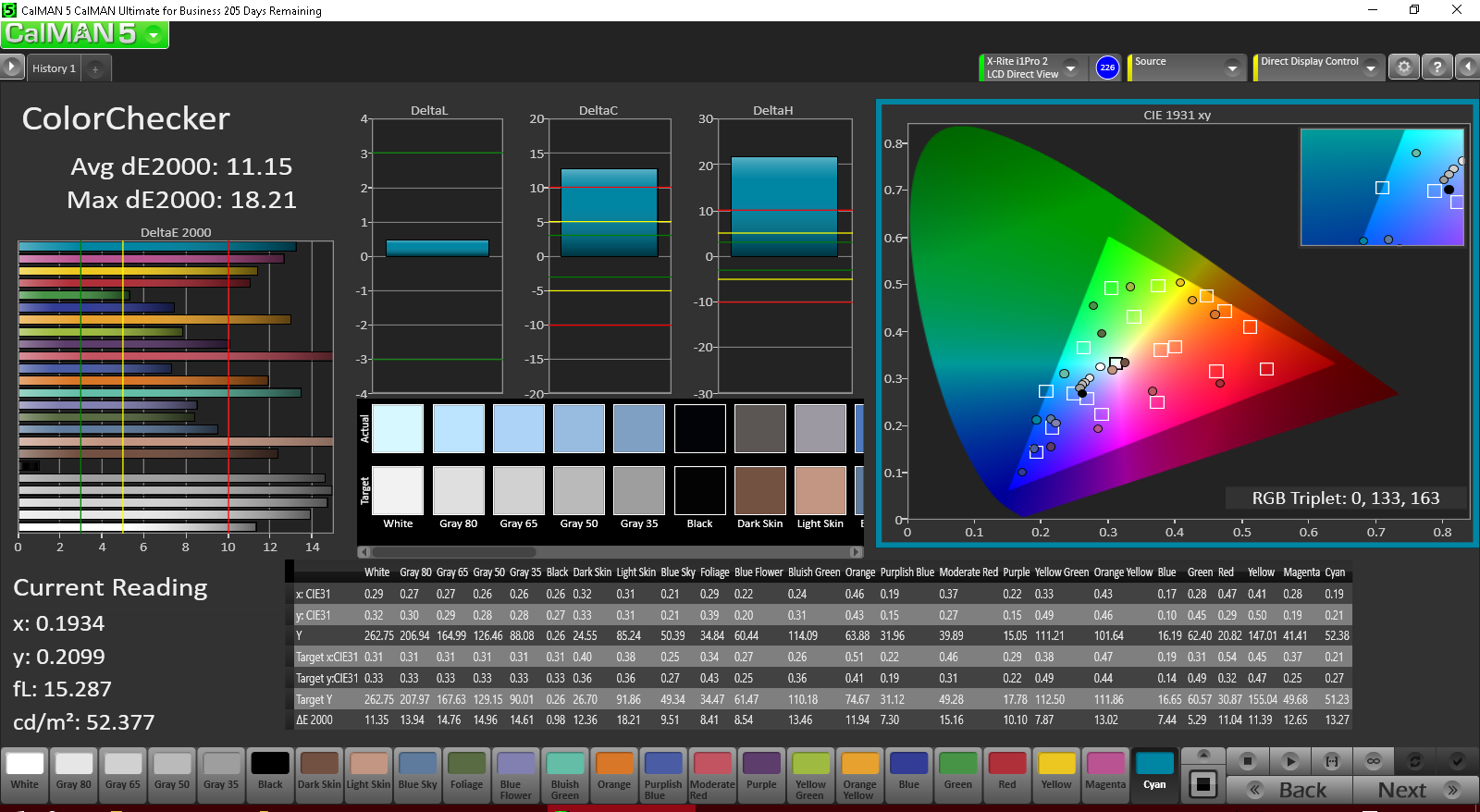The width and height of the screenshot is (1480, 812).
Task: Click the checkmark button
Action: point(1458,761)
